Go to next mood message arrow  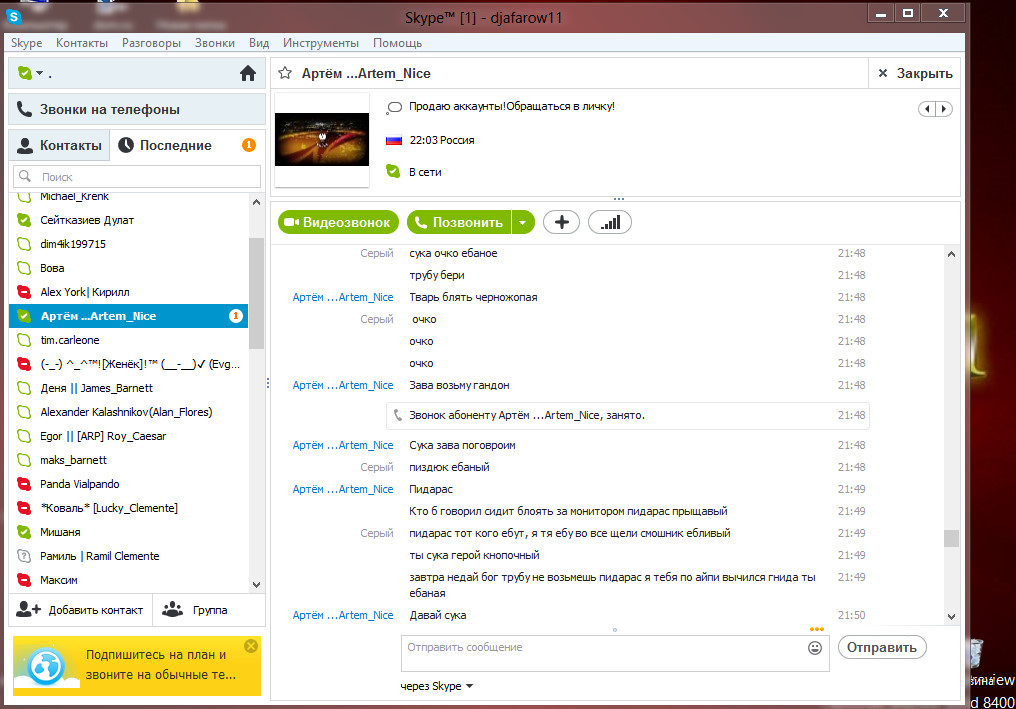(944, 109)
